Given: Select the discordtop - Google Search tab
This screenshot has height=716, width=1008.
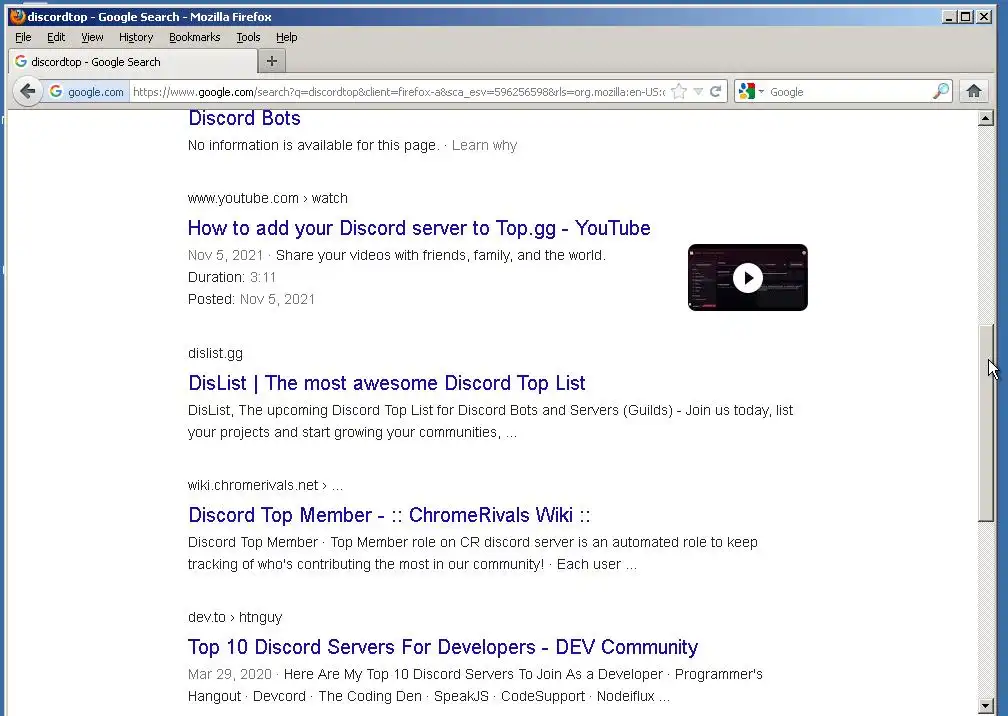Looking at the screenshot, I should tap(133, 62).
